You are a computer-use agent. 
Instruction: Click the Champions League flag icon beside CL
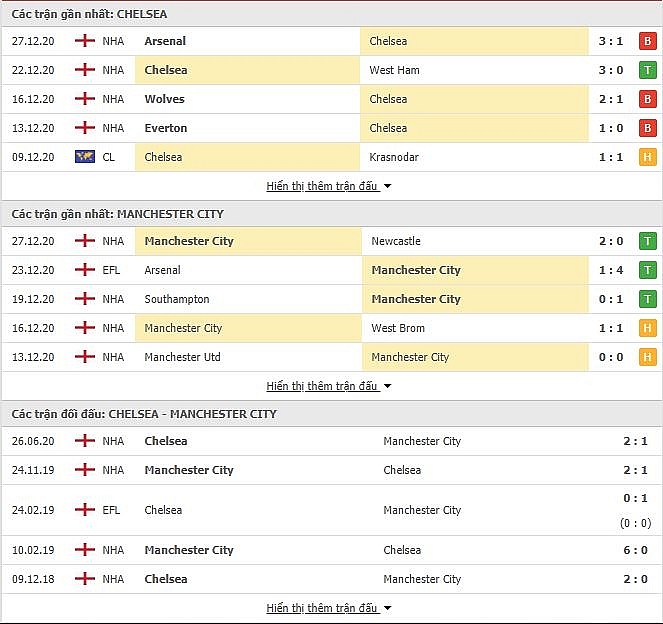(x=85, y=157)
